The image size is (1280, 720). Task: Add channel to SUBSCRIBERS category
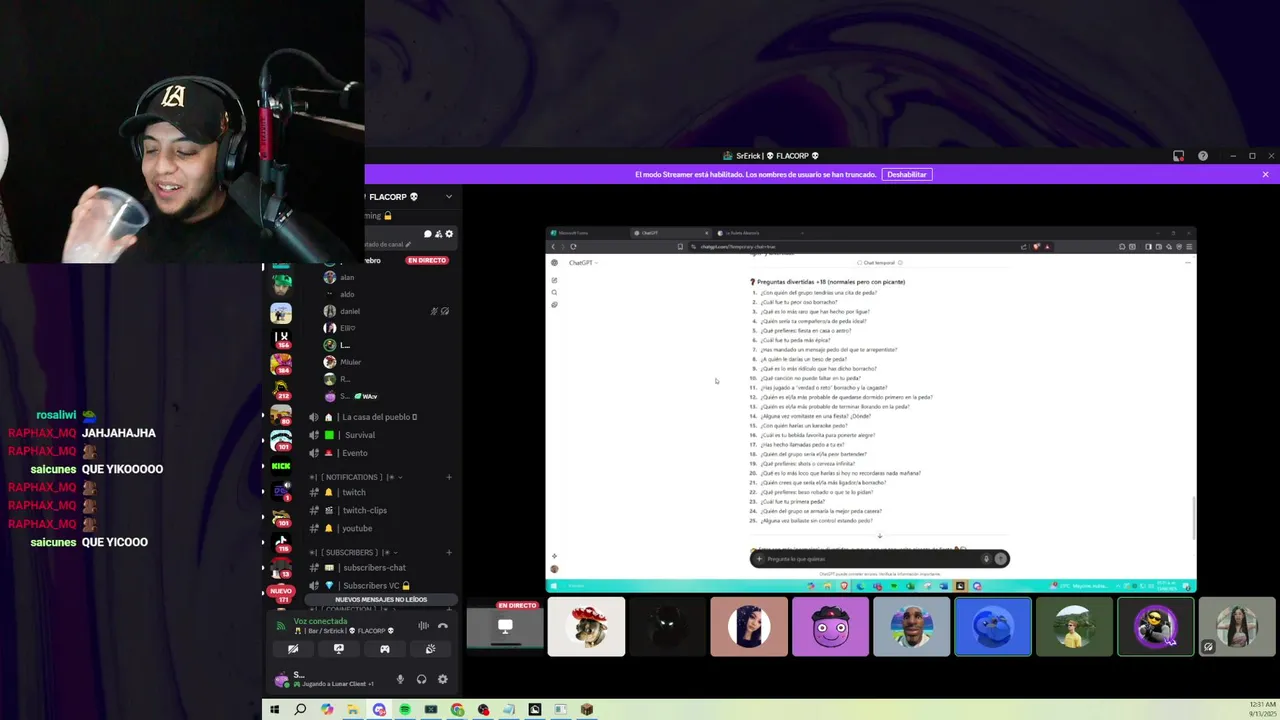click(448, 552)
